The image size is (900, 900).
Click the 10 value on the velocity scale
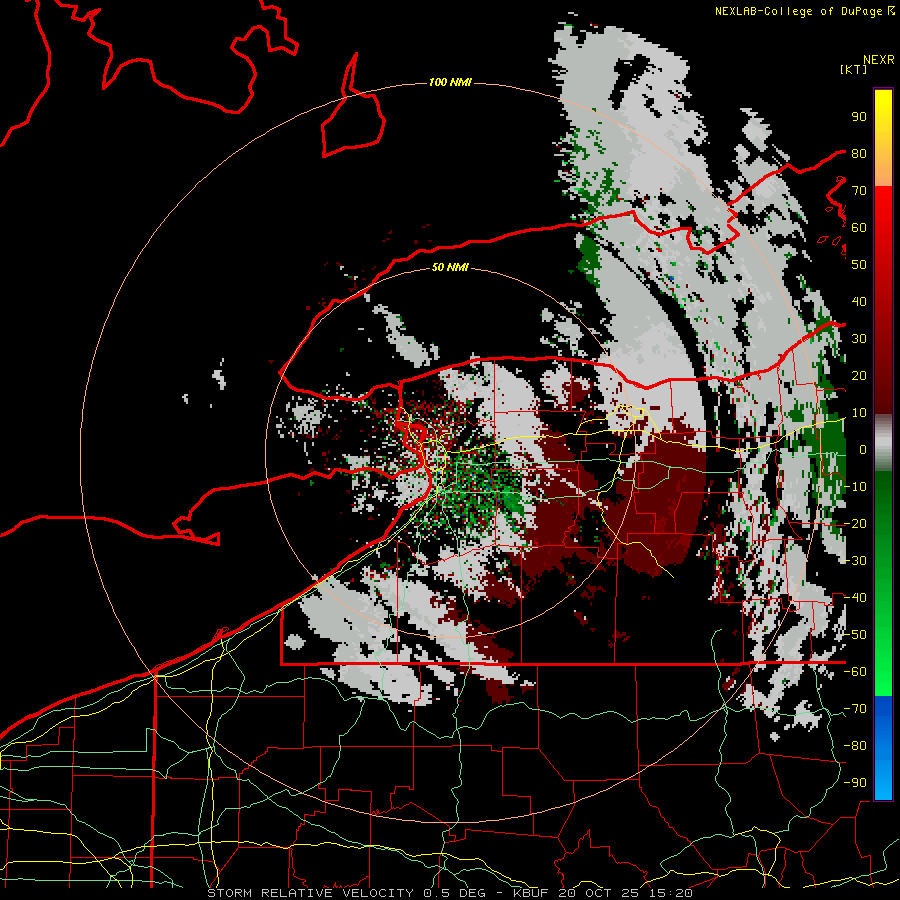coord(859,413)
